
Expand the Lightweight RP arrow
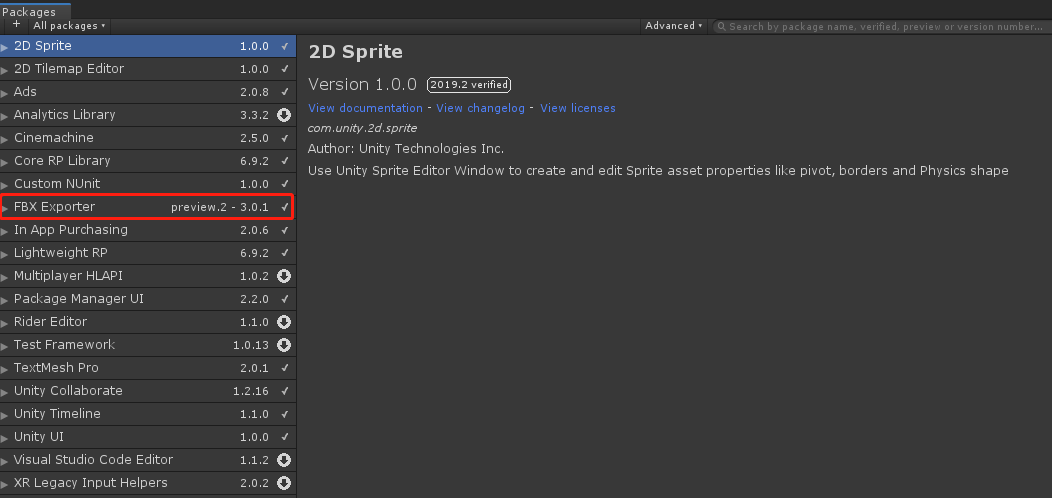[x=5, y=254]
